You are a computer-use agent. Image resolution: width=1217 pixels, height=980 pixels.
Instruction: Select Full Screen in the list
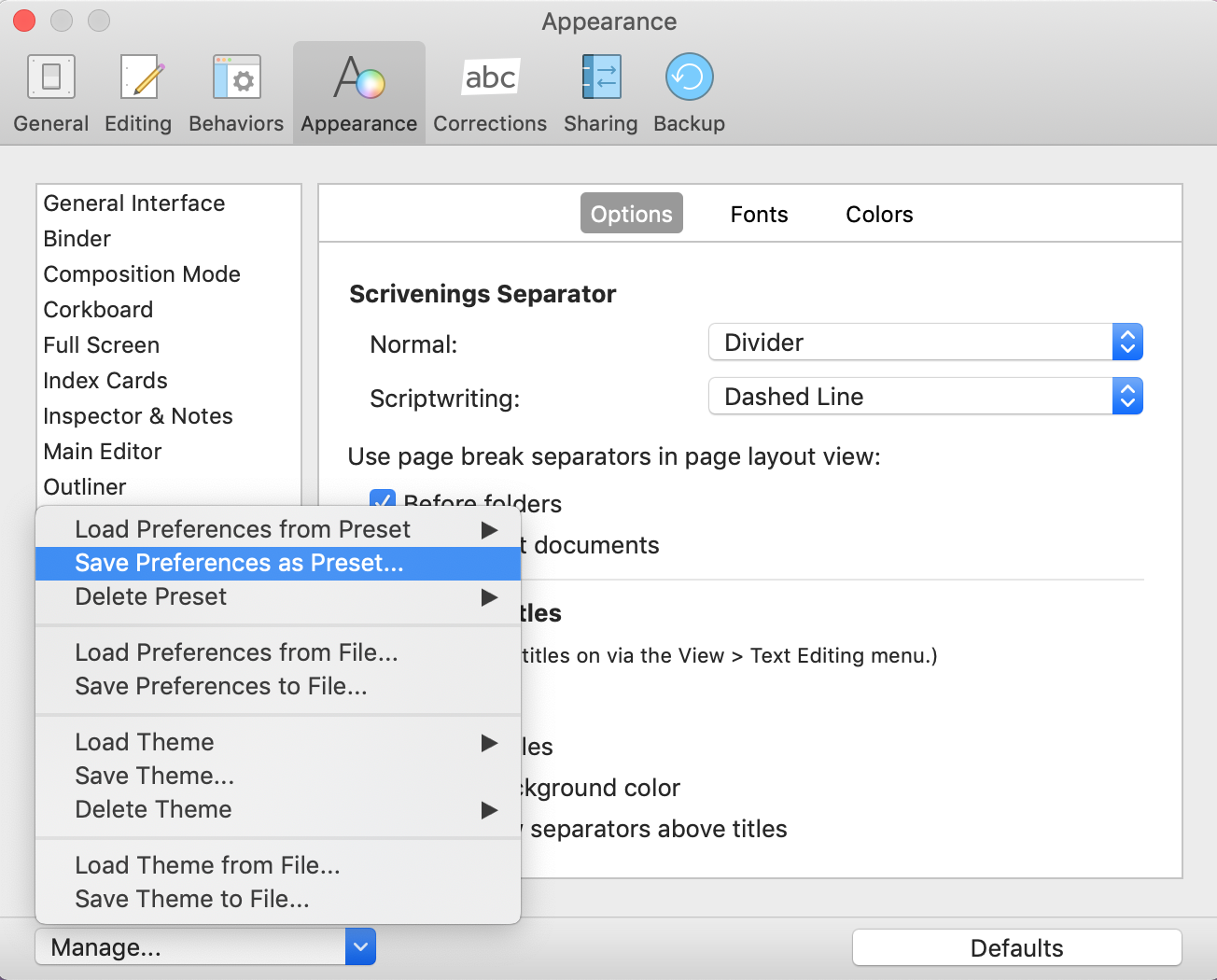pos(169,345)
